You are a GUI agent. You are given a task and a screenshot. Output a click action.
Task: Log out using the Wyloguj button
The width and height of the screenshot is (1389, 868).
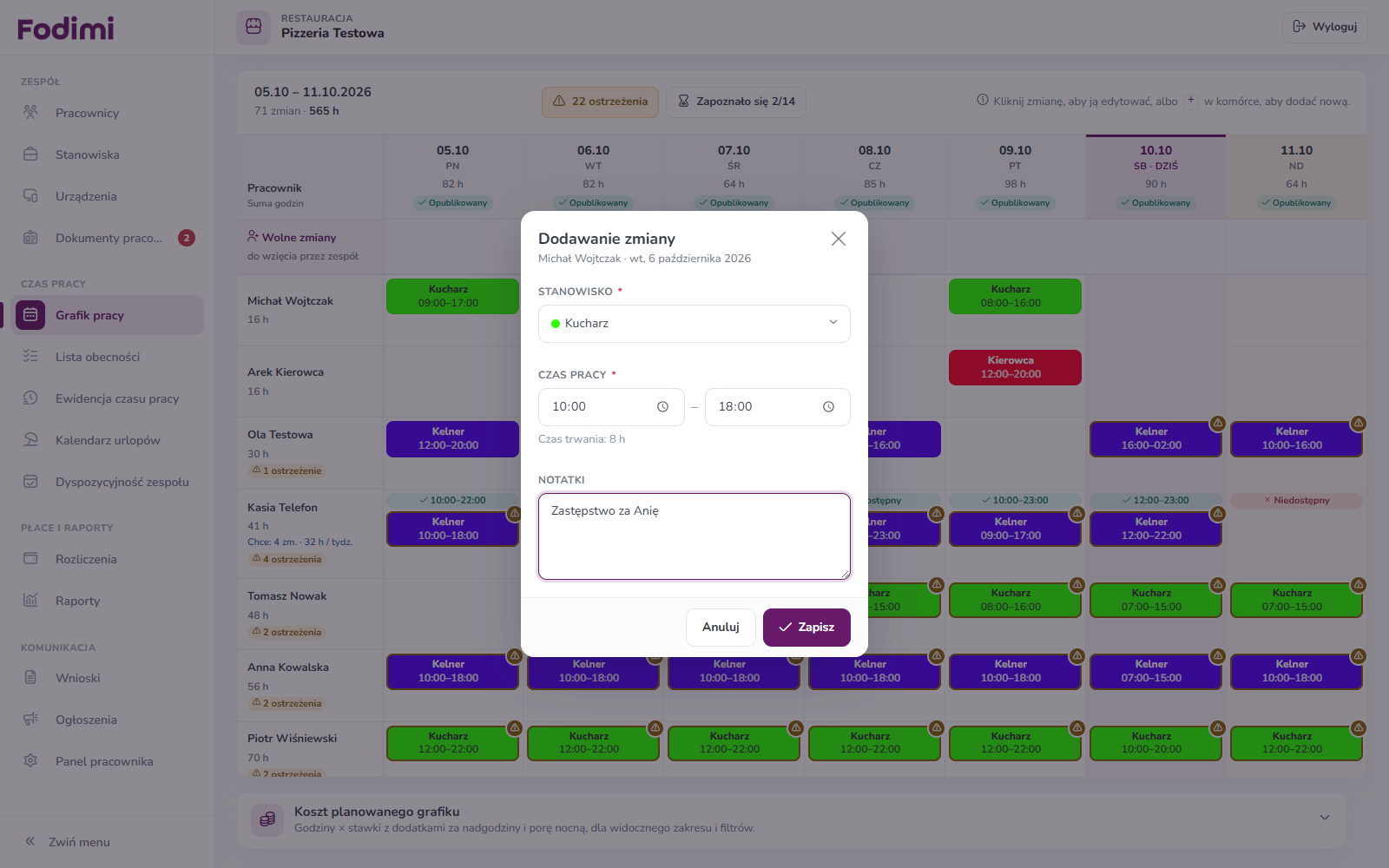coord(1325,27)
